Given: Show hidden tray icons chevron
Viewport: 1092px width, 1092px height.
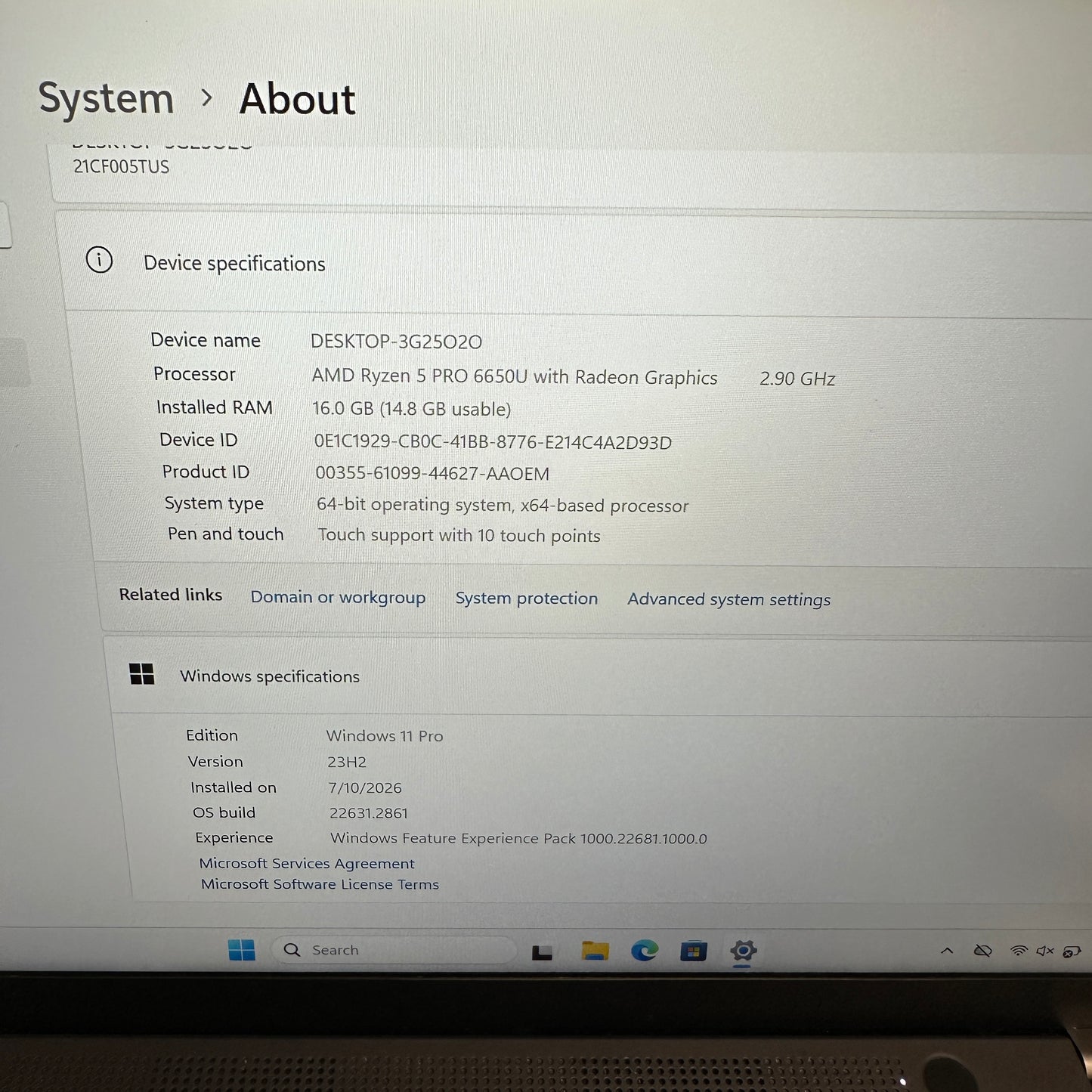Looking at the screenshot, I should pos(947,951).
